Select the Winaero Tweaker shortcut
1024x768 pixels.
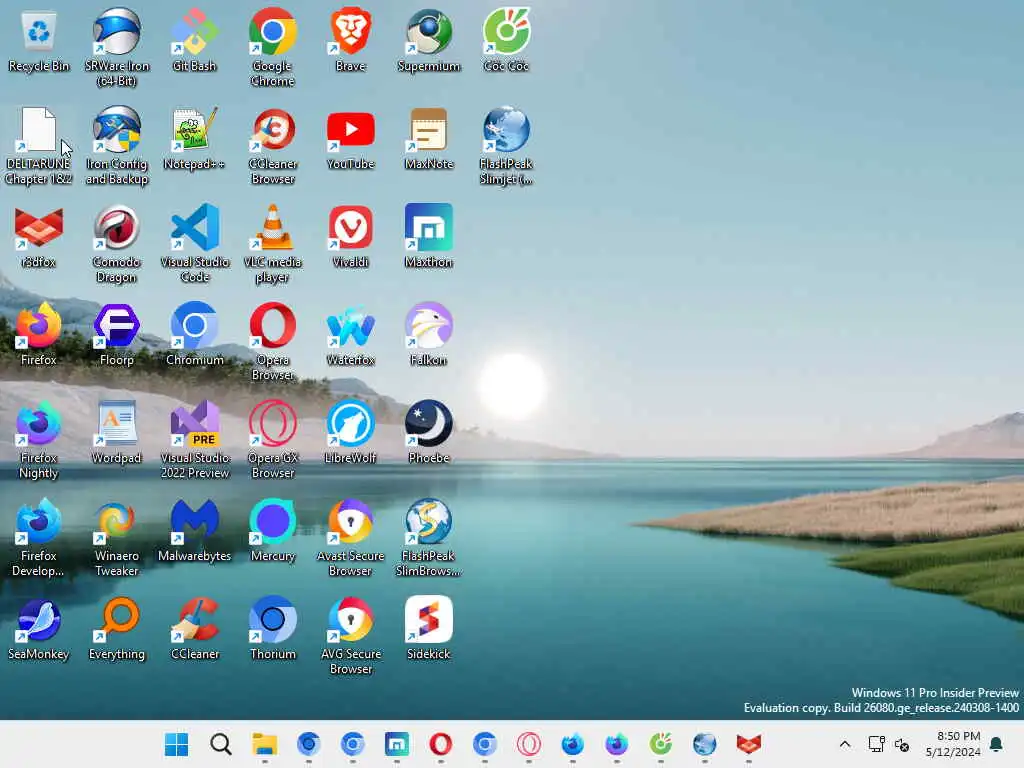[117, 537]
